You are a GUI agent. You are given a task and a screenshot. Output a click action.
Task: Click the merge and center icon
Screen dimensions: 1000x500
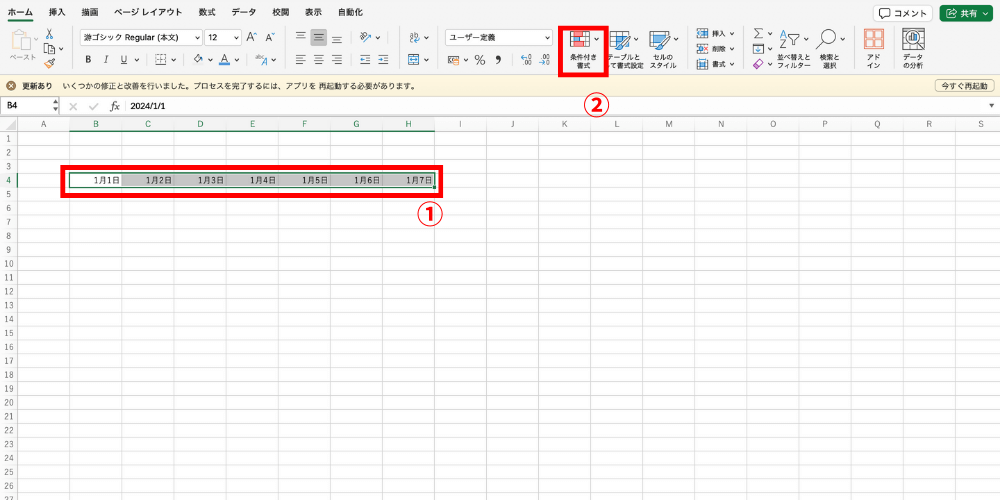tap(414, 60)
